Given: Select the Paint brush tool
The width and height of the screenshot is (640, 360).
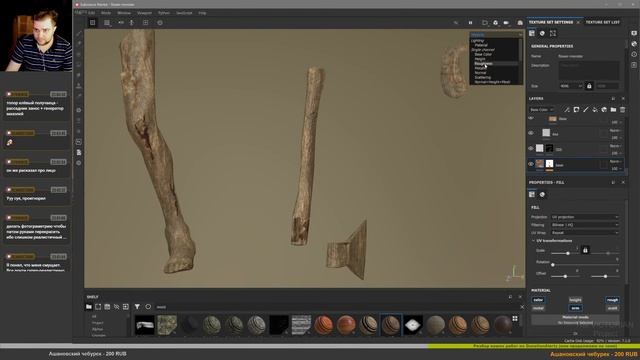Looking at the screenshot, I should pyautogui.click(x=79, y=33).
